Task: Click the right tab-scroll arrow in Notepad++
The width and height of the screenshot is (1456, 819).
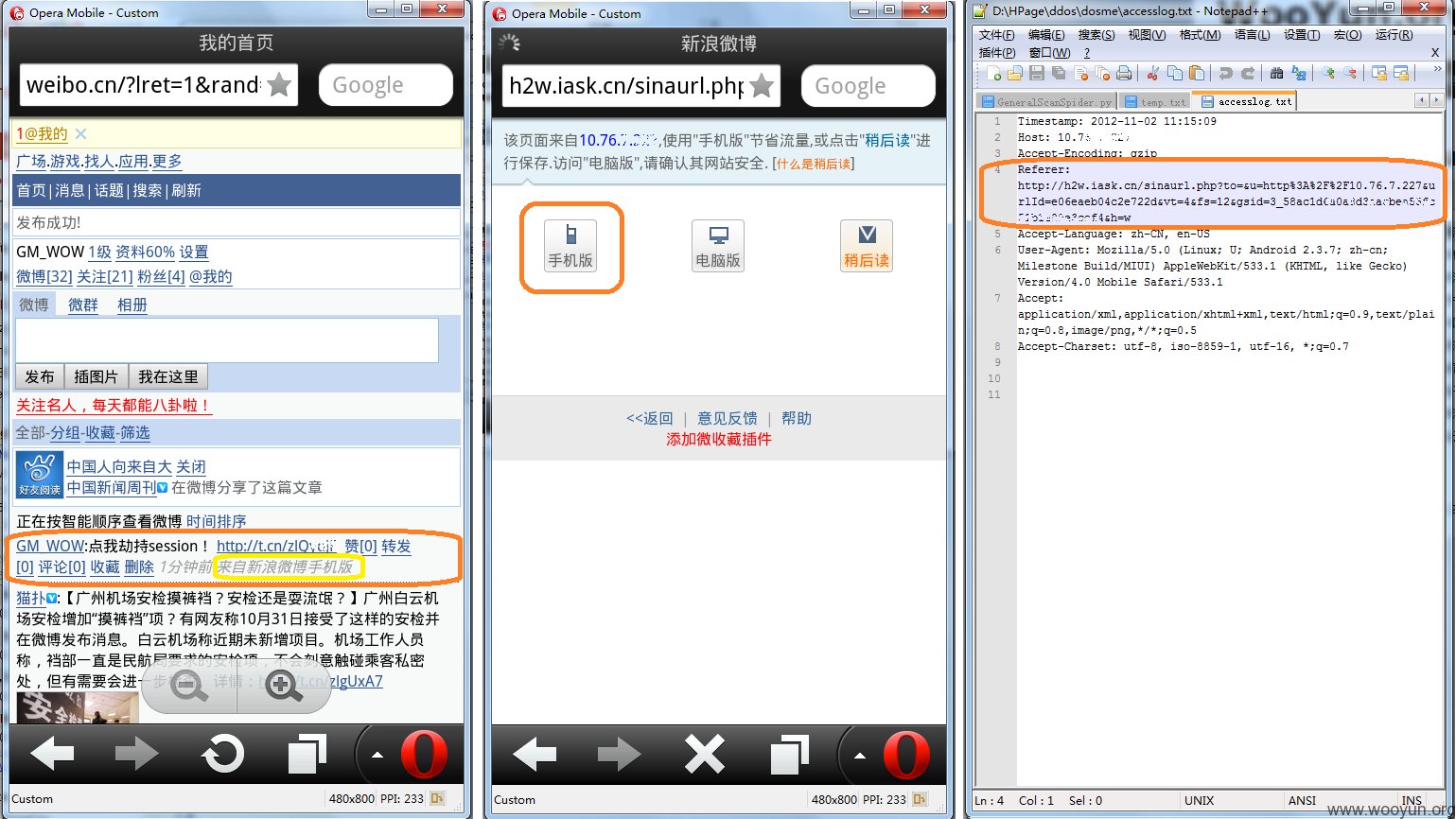Action: (1437, 100)
